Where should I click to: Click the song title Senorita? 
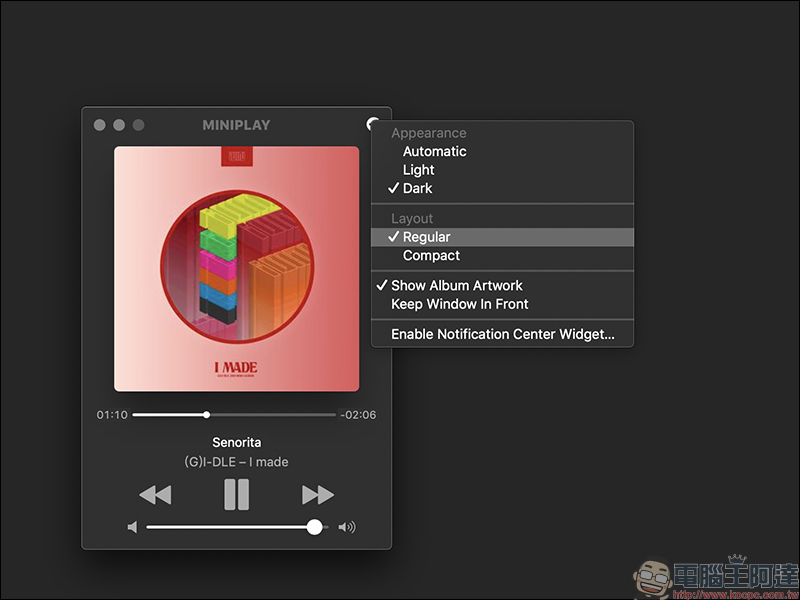(x=237, y=442)
